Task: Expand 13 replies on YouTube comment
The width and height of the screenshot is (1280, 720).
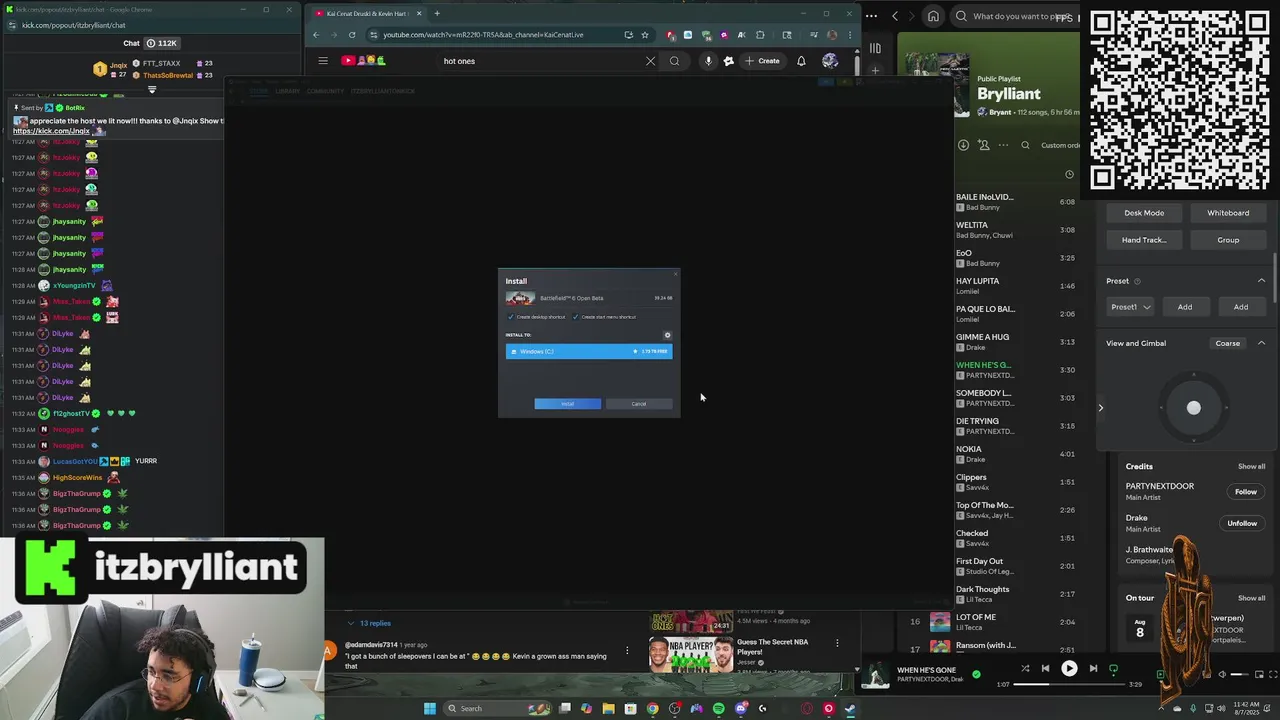Action: [x=369, y=623]
